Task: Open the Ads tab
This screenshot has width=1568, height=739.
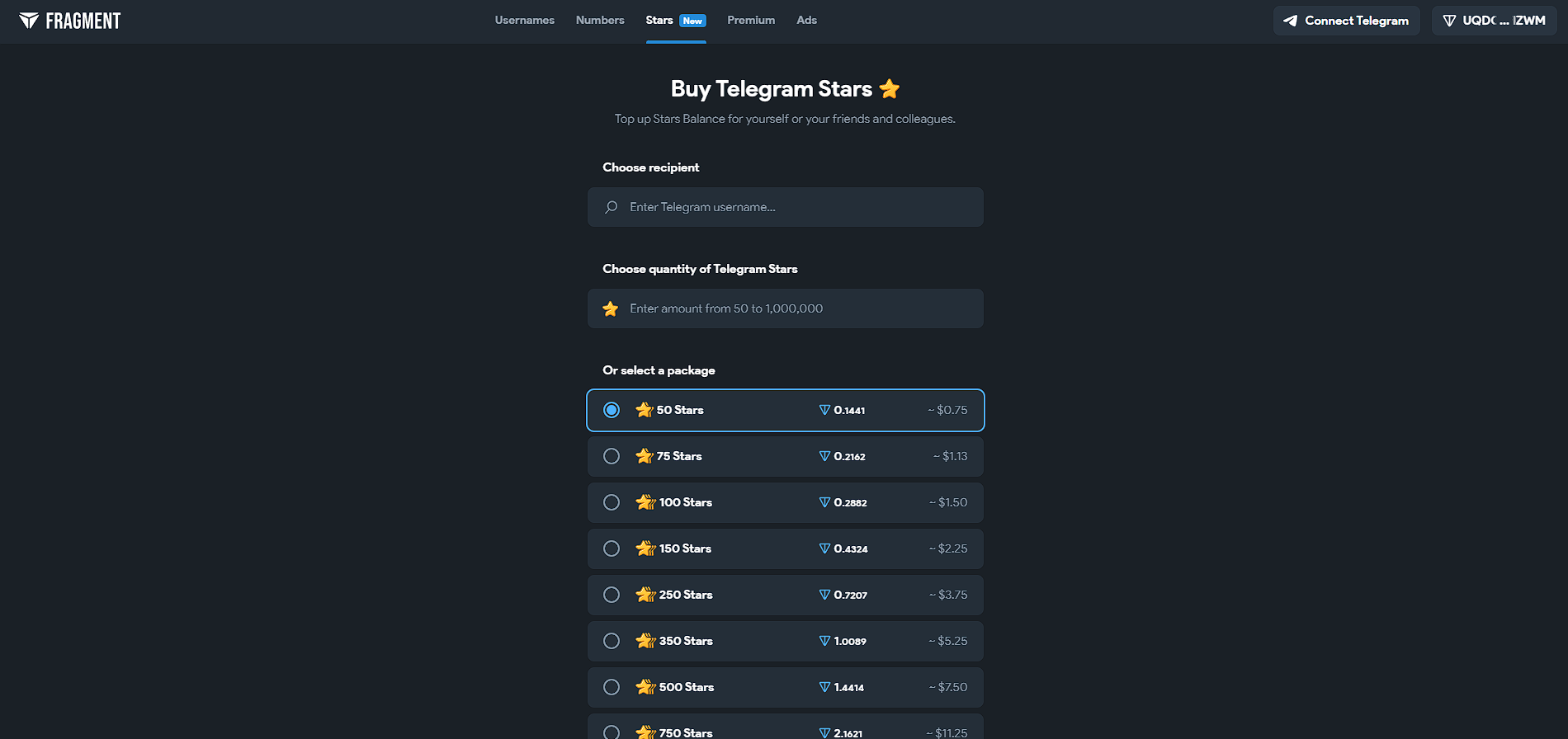Action: (x=806, y=21)
